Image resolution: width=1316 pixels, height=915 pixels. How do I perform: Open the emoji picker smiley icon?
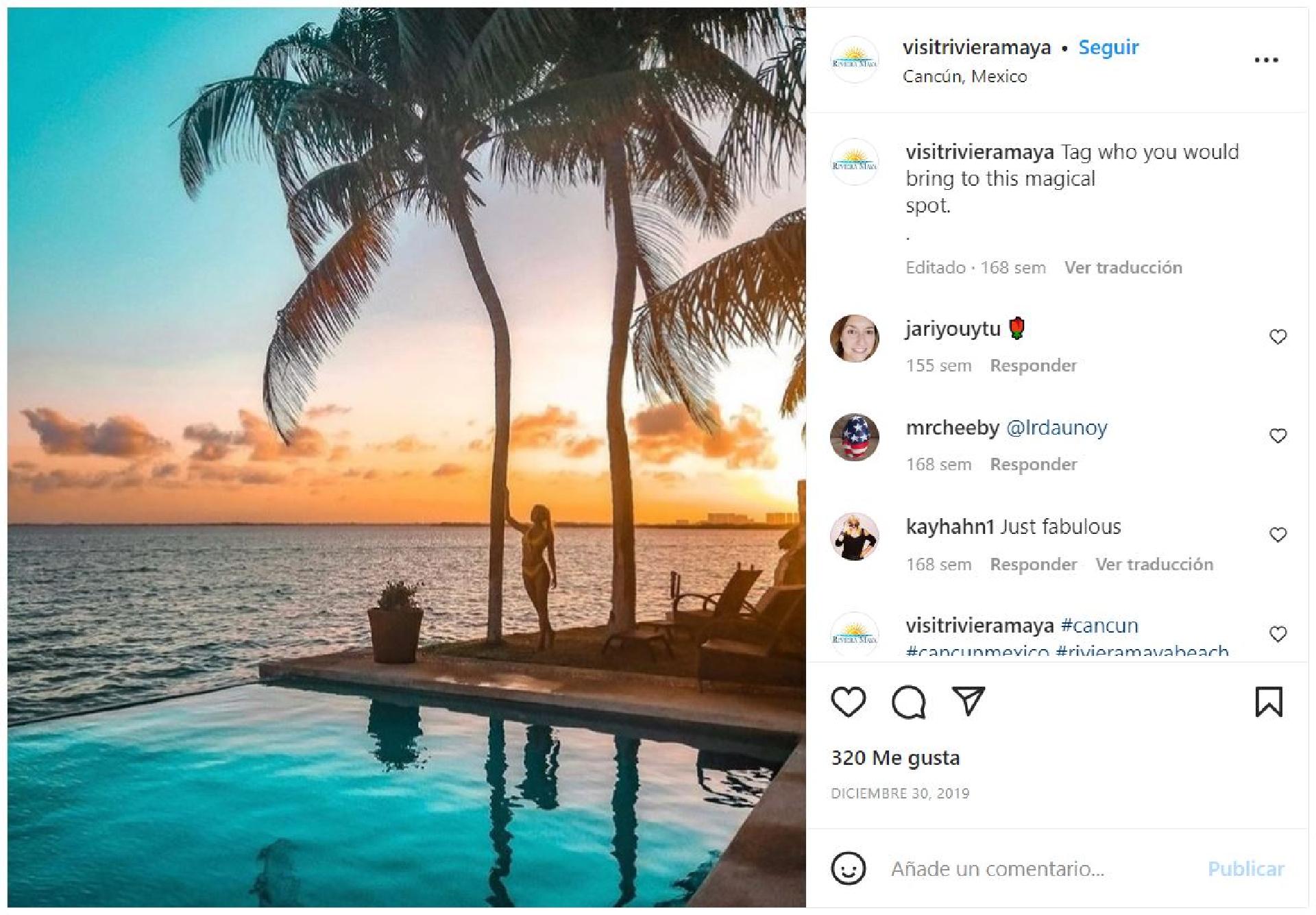[x=849, y=868]
